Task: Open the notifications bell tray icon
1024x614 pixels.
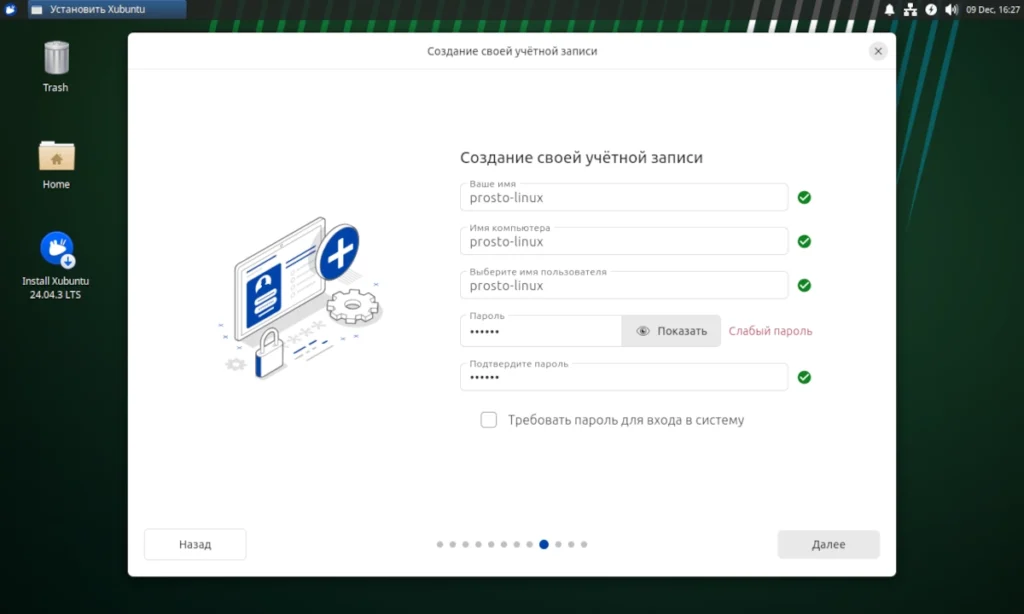Action: click(x=889, y=9)
